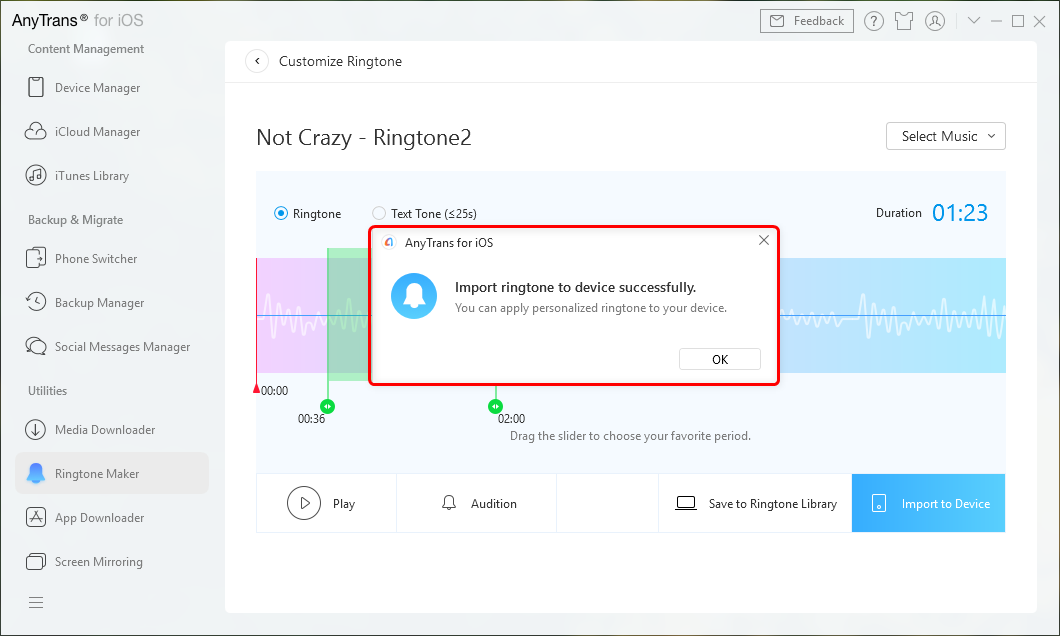The width and height of the screenshot is (1060, 636).
Task: Click the green slider handle at 00:36
Action: [328, 406]
